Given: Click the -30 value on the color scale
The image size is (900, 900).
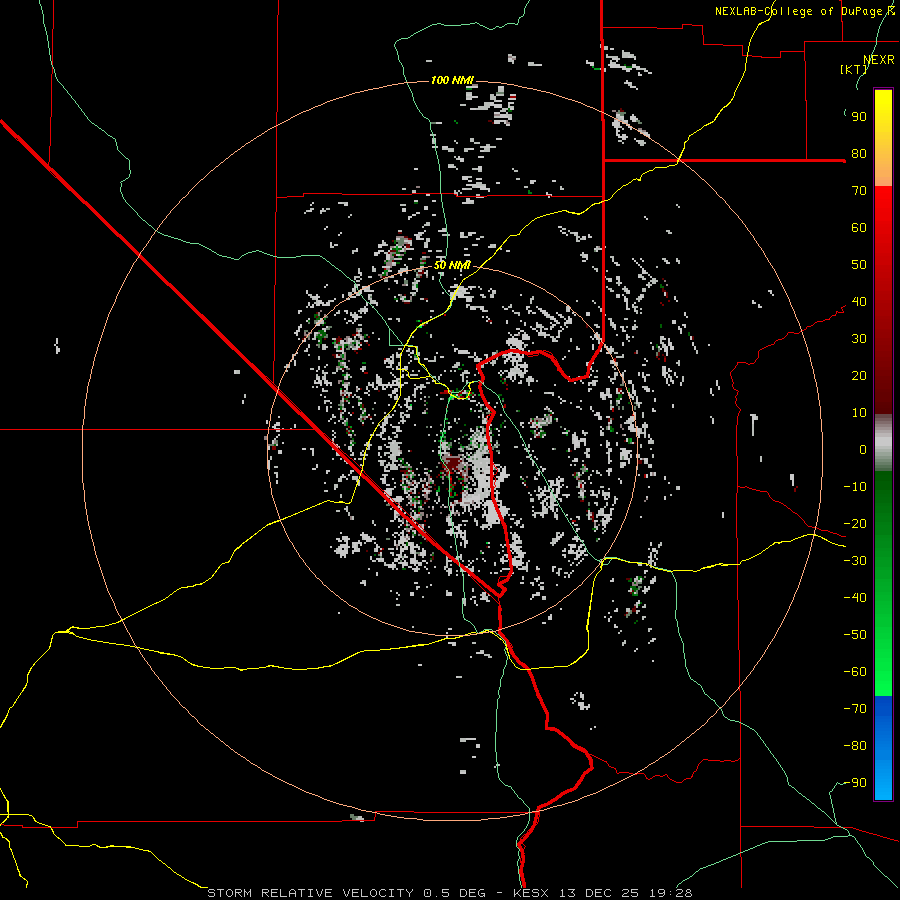Looking at the screenshot, I should [x=855, y=561].
